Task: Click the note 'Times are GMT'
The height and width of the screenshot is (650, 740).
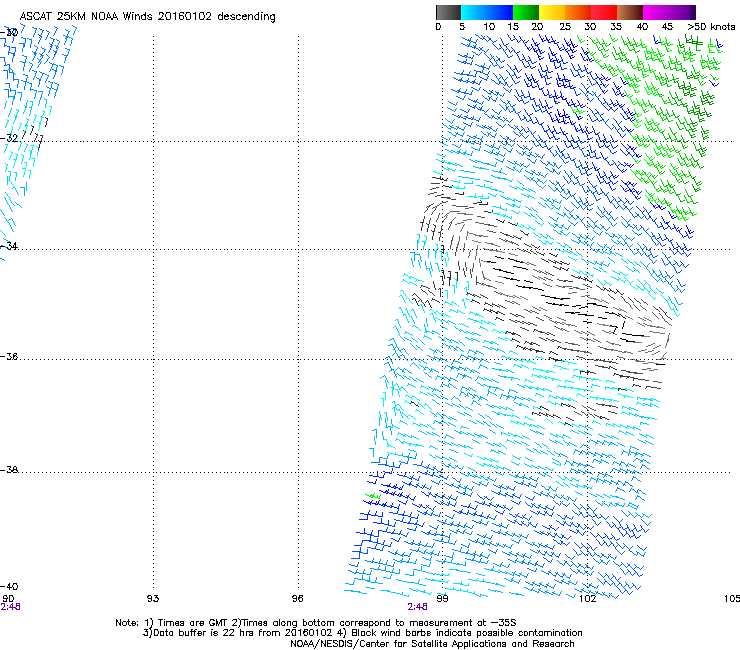Action: click(193, 623)
